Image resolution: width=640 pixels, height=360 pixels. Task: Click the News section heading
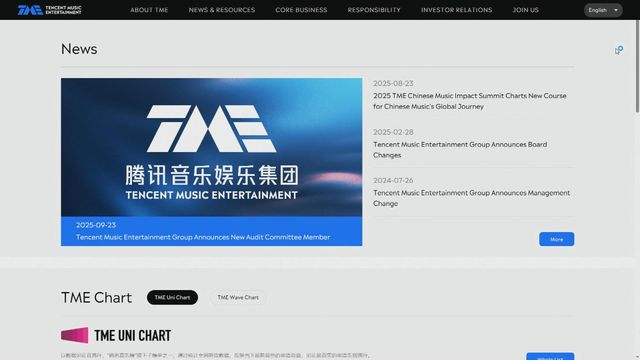(x=79, y=49)
